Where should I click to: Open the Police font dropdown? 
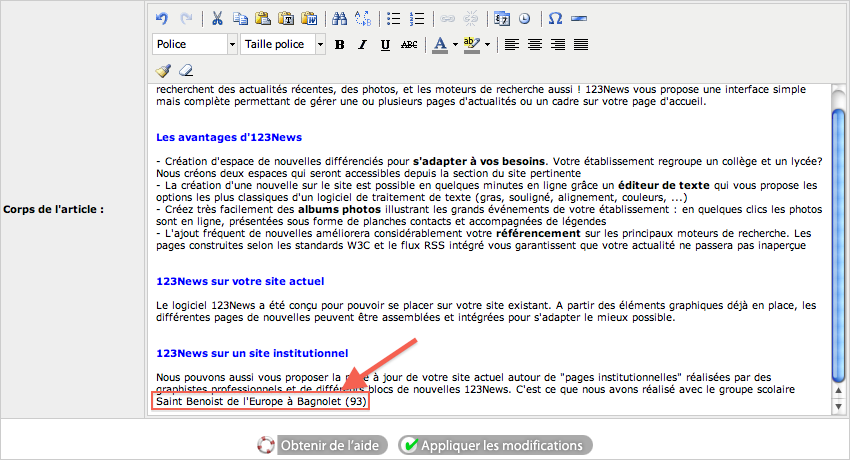click(x=232, y=44)
